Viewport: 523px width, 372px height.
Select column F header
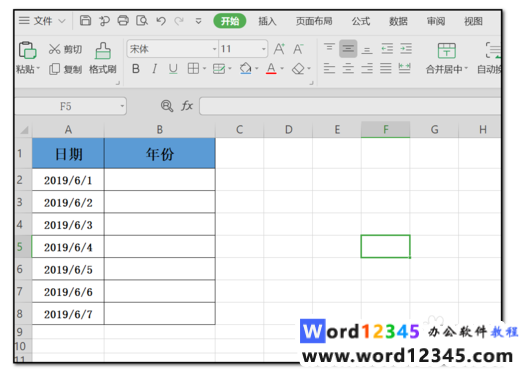[386, 129]
